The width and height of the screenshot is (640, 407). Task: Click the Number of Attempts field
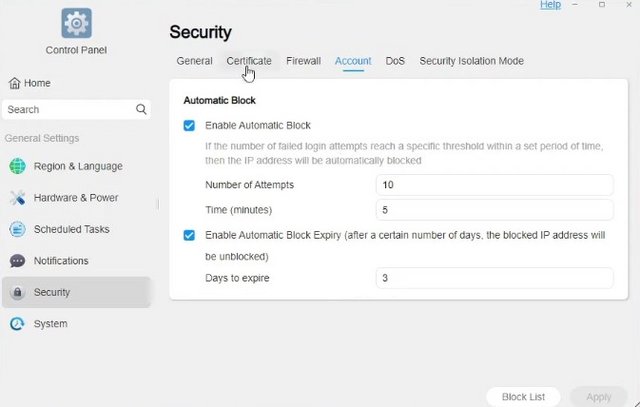point(494,185)
